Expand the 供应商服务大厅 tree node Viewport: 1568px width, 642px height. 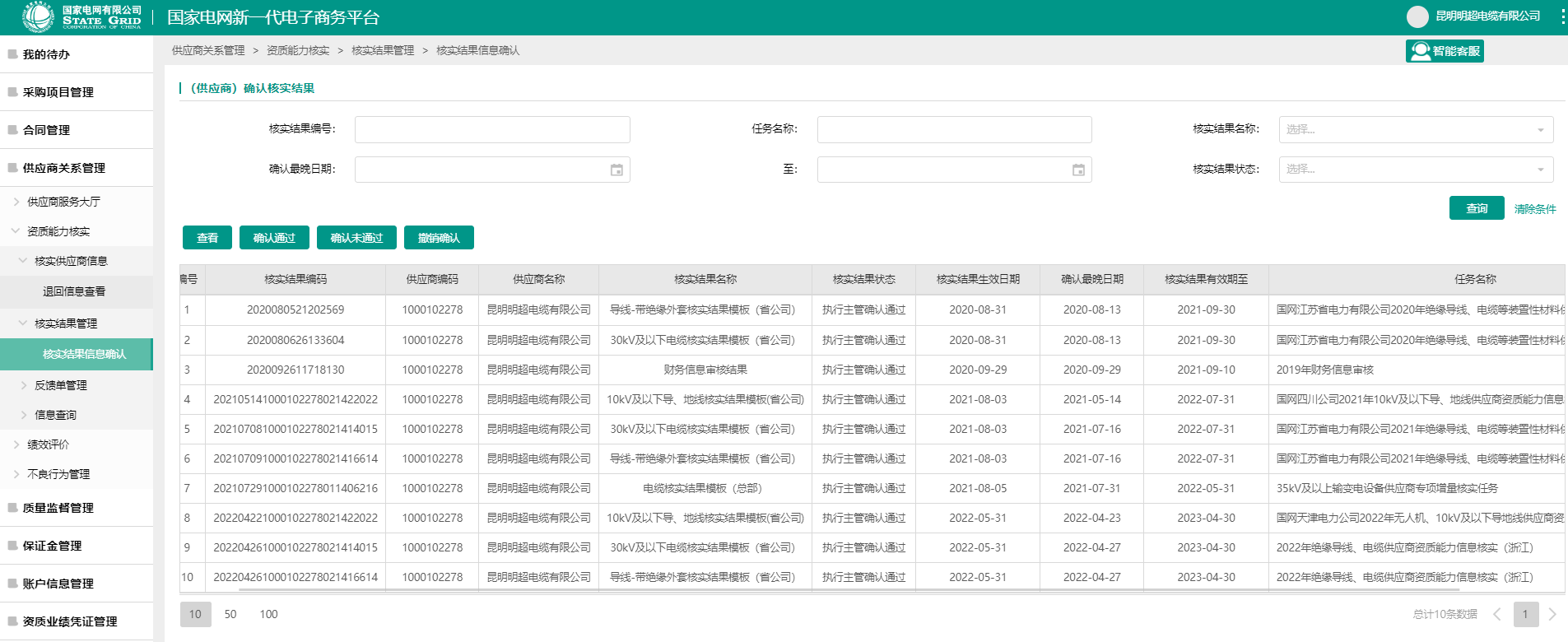[x=16, y=202]
